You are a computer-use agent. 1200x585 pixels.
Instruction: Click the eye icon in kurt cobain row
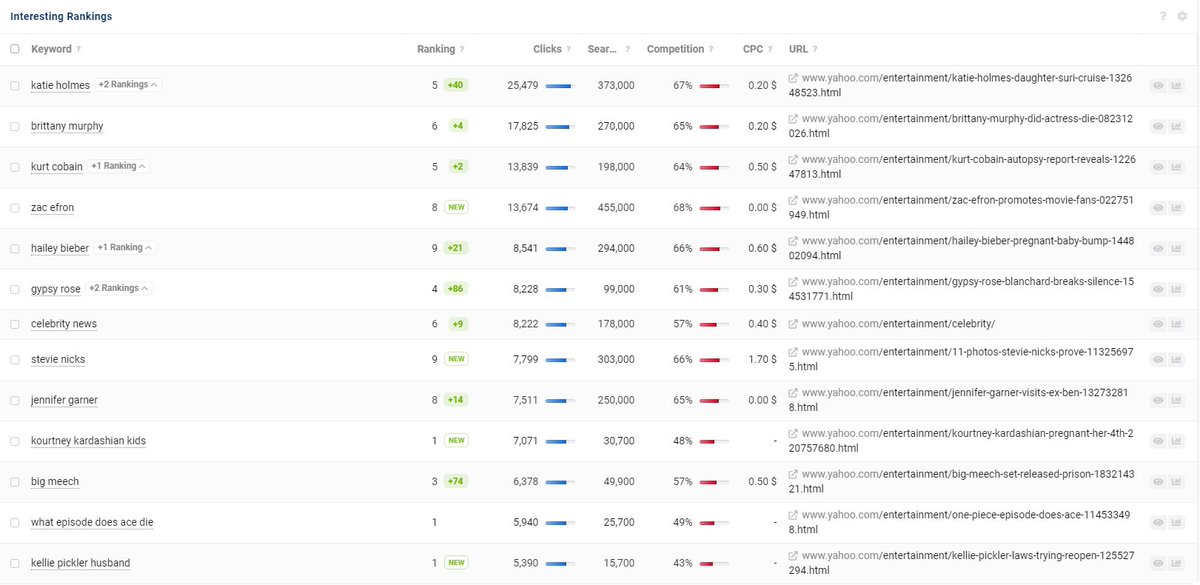[1158, 167]
